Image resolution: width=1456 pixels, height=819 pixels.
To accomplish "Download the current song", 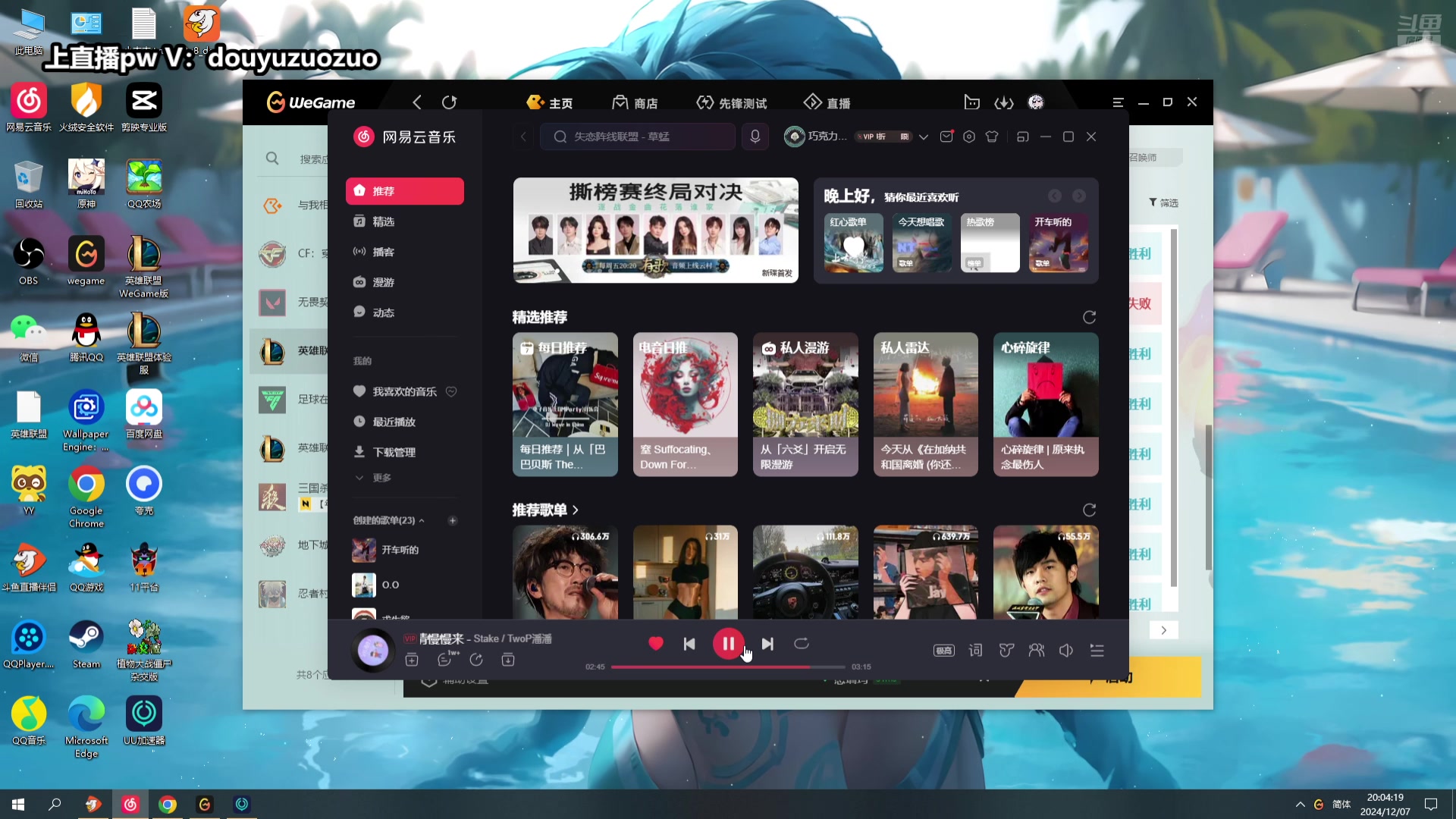I will pyautogui.click(x=508, y=660).
